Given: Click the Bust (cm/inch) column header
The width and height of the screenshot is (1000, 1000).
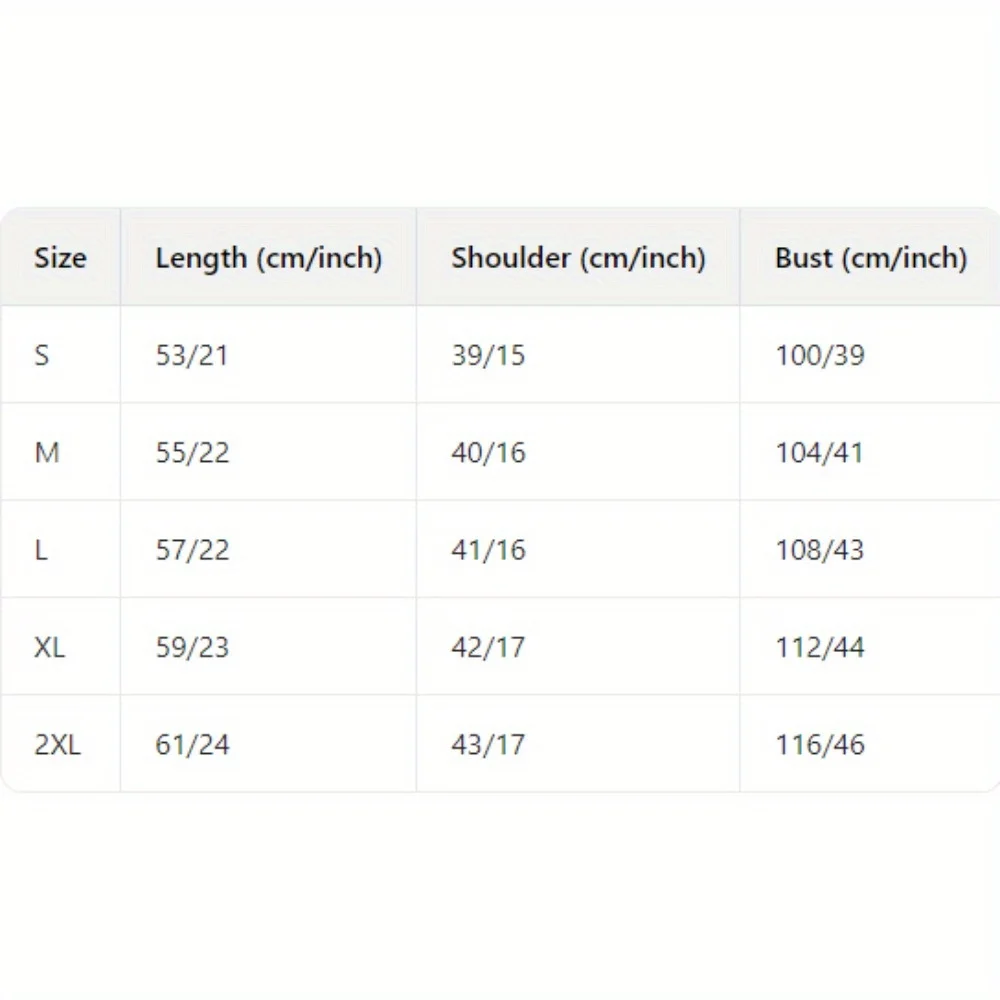Looking at the screenshot, I should click(x=870, y=258).
